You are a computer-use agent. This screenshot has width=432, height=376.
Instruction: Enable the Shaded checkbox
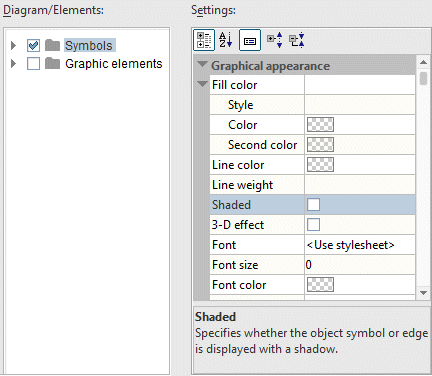(313, 205)
